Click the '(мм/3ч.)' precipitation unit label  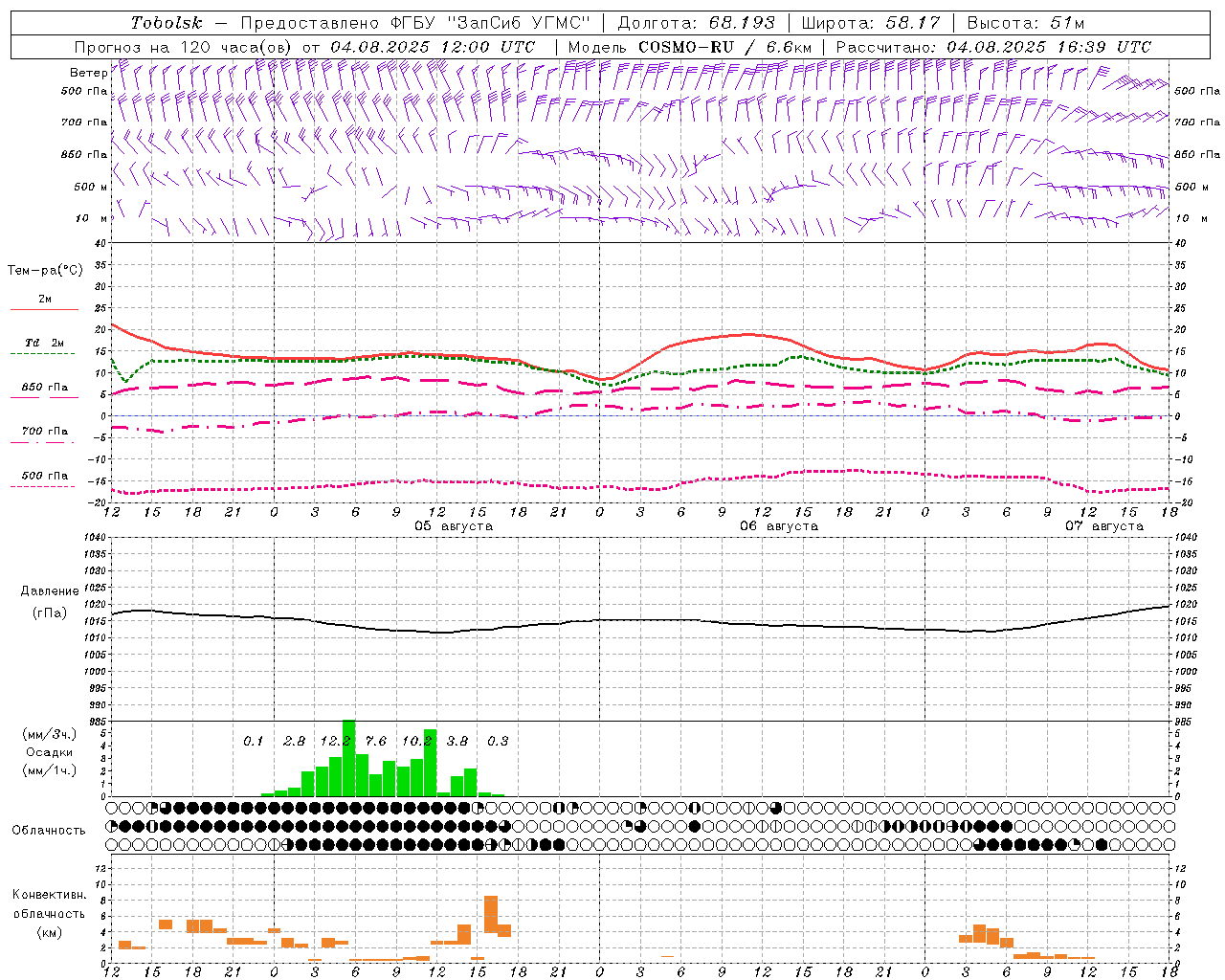pos(48,734)
